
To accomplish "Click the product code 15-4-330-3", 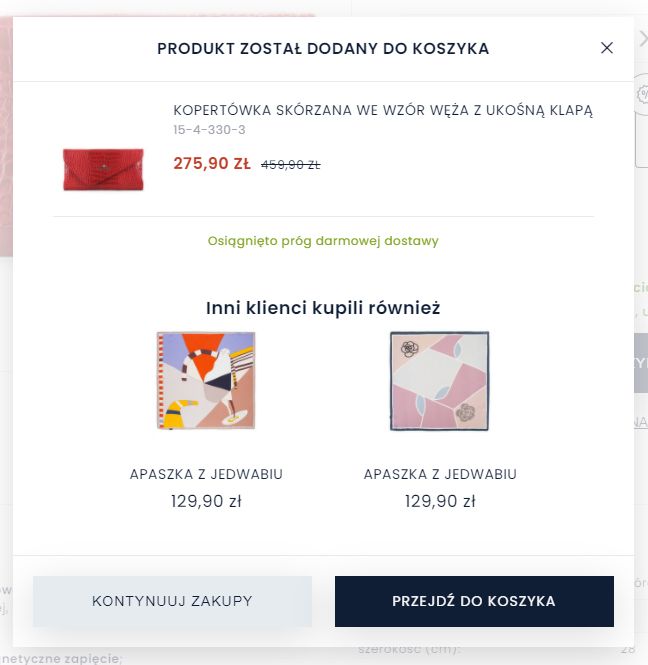I will click(209, 130).
